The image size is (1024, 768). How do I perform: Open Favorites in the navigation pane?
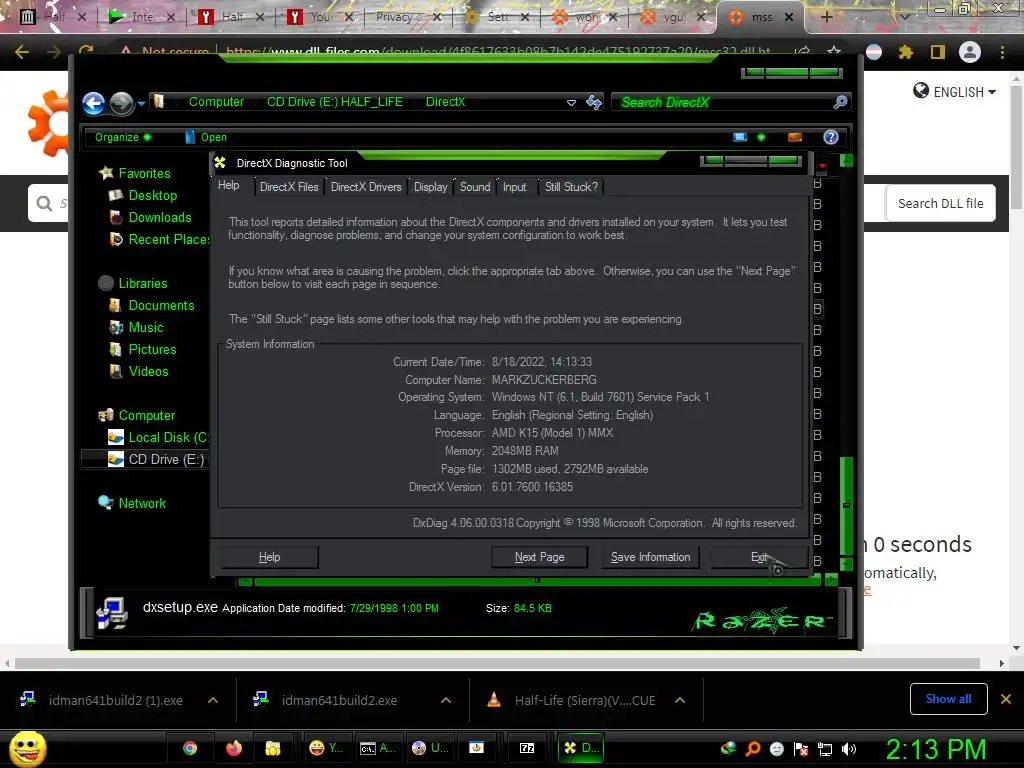click(144, 173)
